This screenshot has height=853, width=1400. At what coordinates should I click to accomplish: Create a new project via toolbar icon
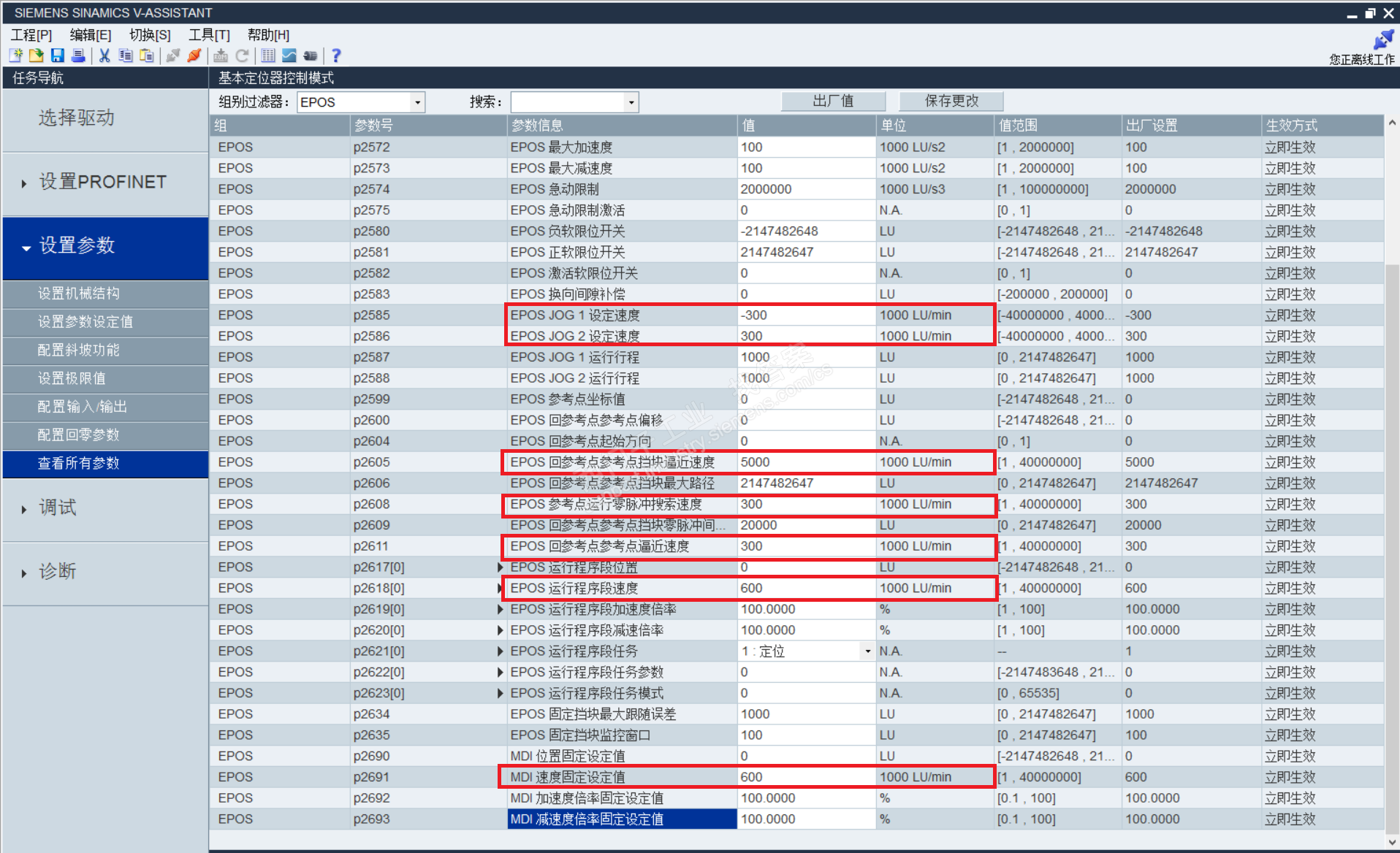coord(16,56)
